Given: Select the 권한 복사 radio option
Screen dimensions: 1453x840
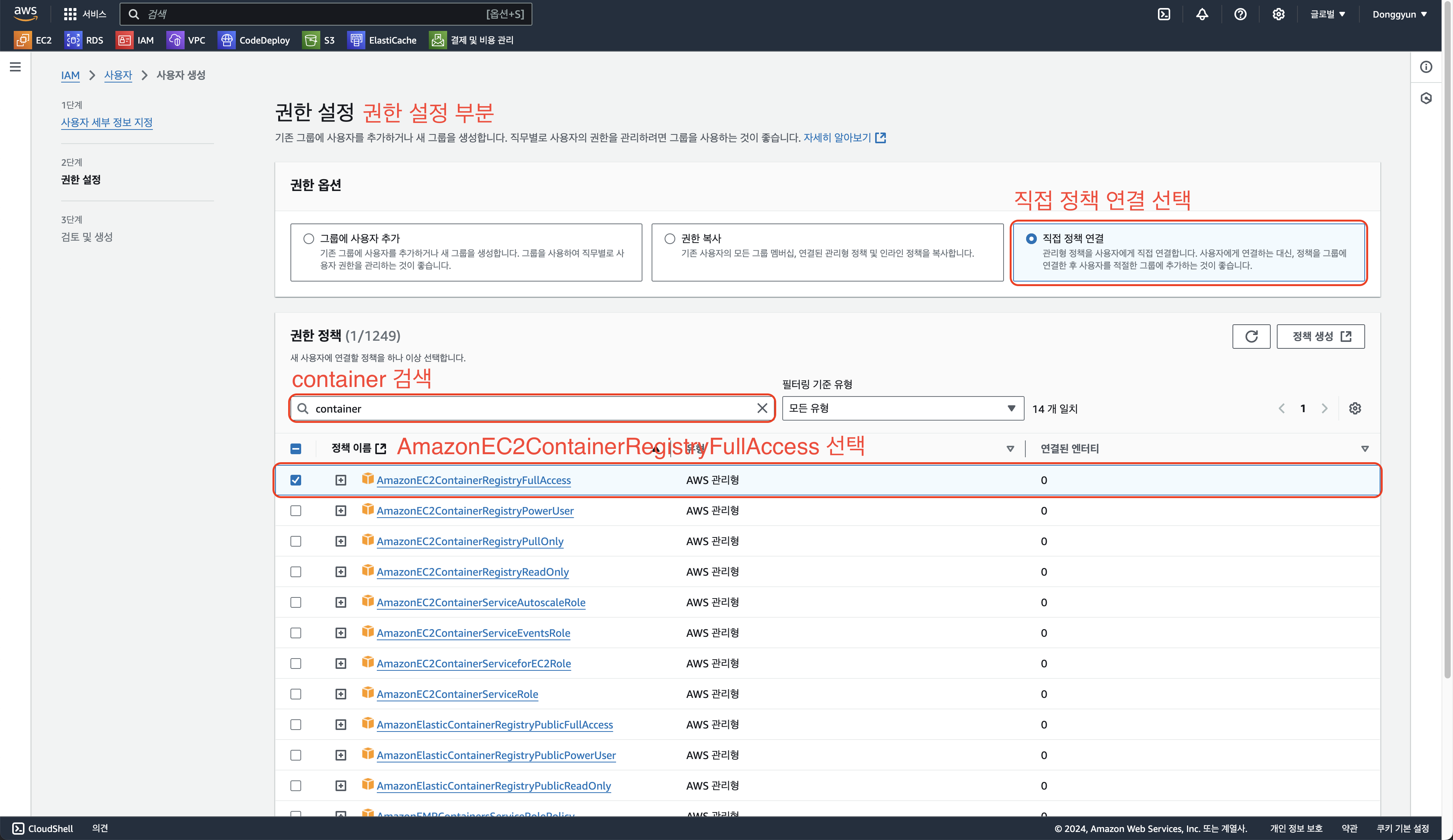Looking at the screenshot, I should (x=670, y=238).
